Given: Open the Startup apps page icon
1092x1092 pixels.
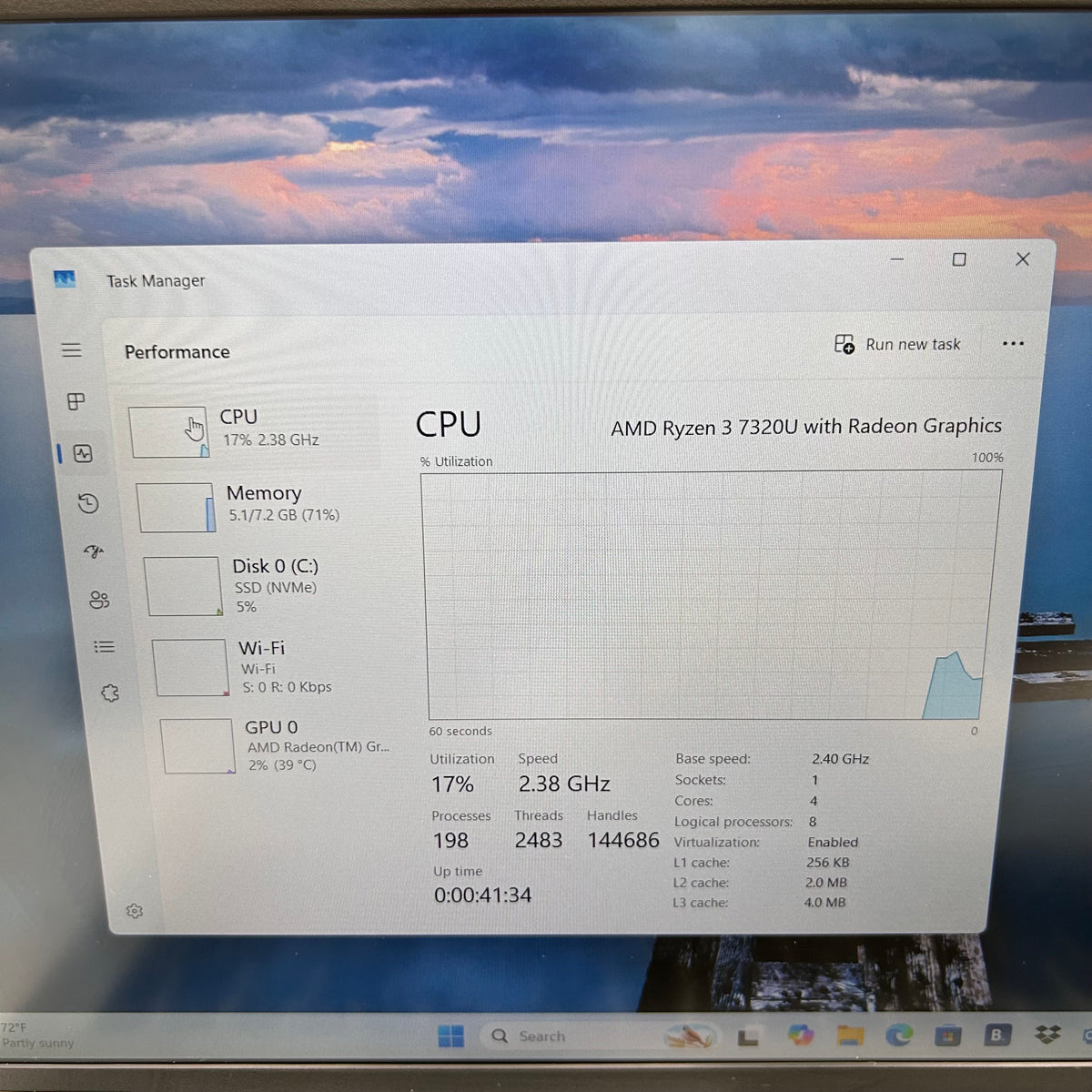Looking at the screenshot, I should click(94, 551).
